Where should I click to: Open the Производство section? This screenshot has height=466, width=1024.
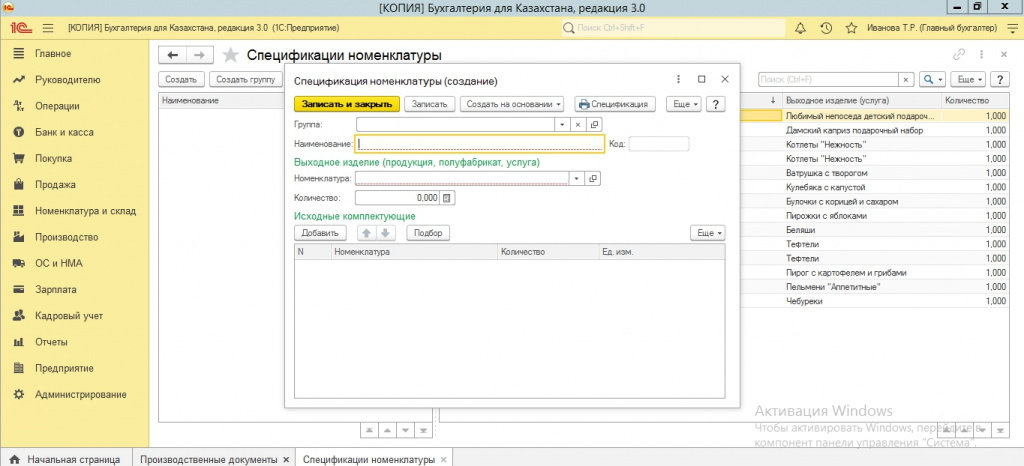coord(67,237)
